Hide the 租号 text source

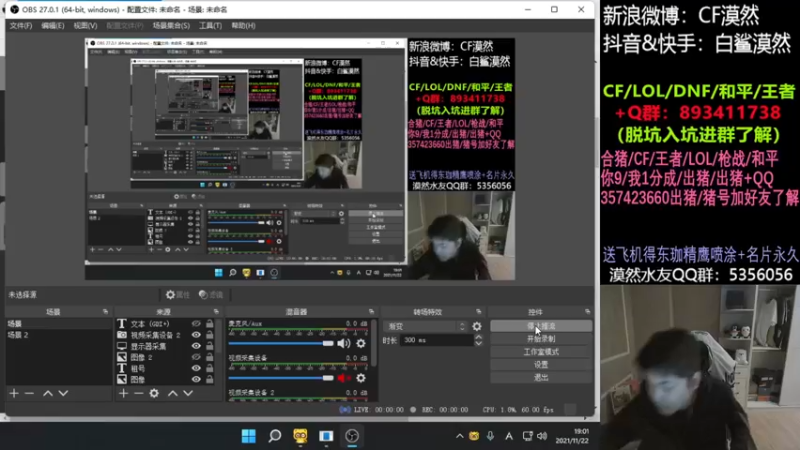(196, 368)
